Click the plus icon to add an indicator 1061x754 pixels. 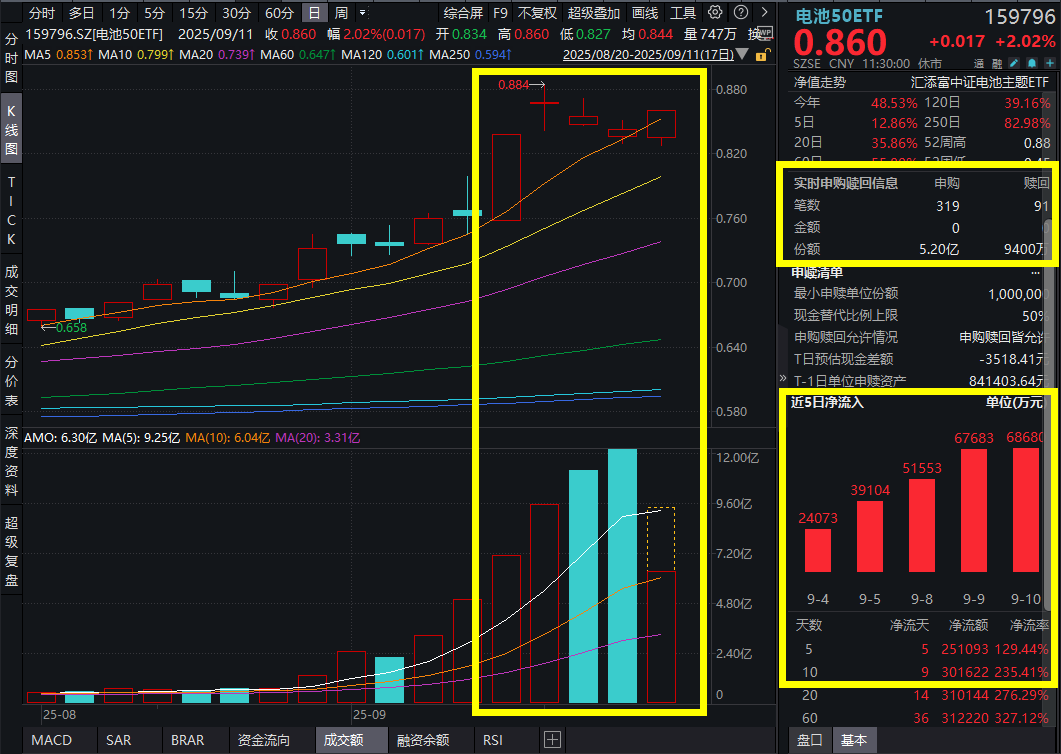click(x=551, y=740)
